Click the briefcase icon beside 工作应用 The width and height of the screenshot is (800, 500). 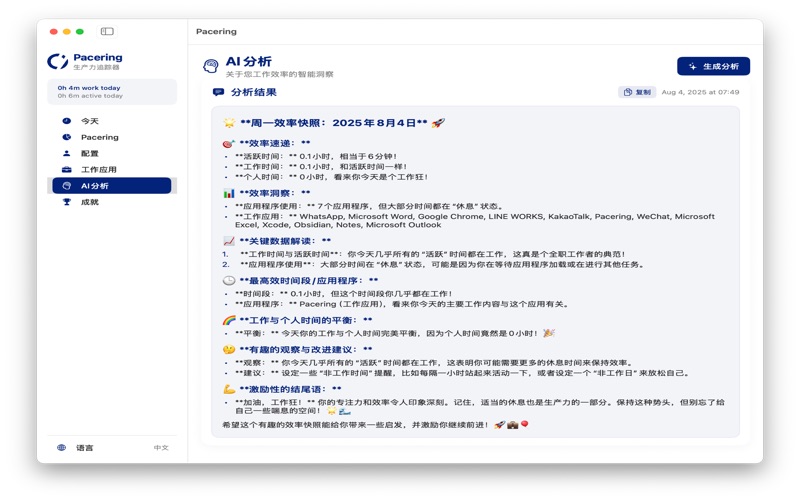click(x=67, y=170)
